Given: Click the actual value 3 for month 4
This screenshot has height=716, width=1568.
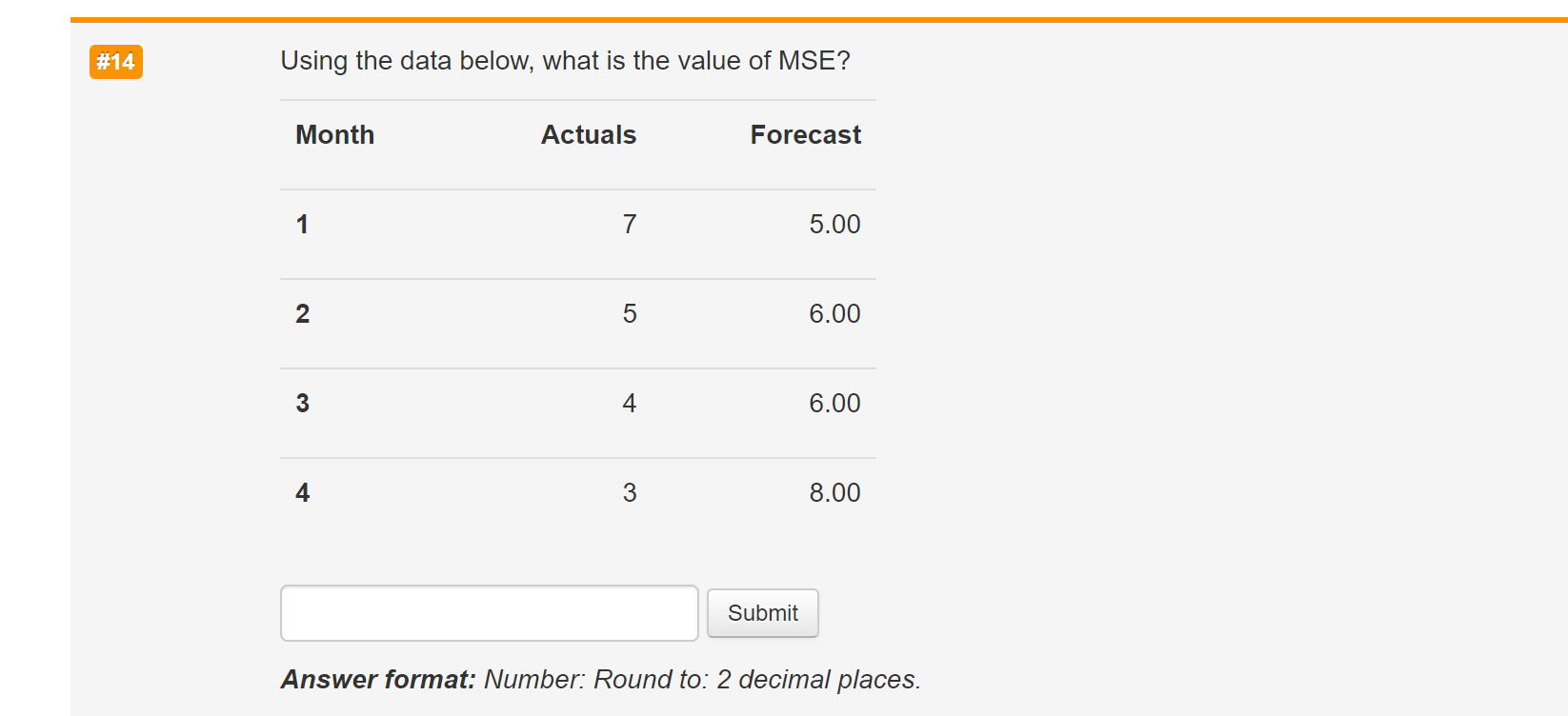Looking at the screenshot, I should [628, 492].
